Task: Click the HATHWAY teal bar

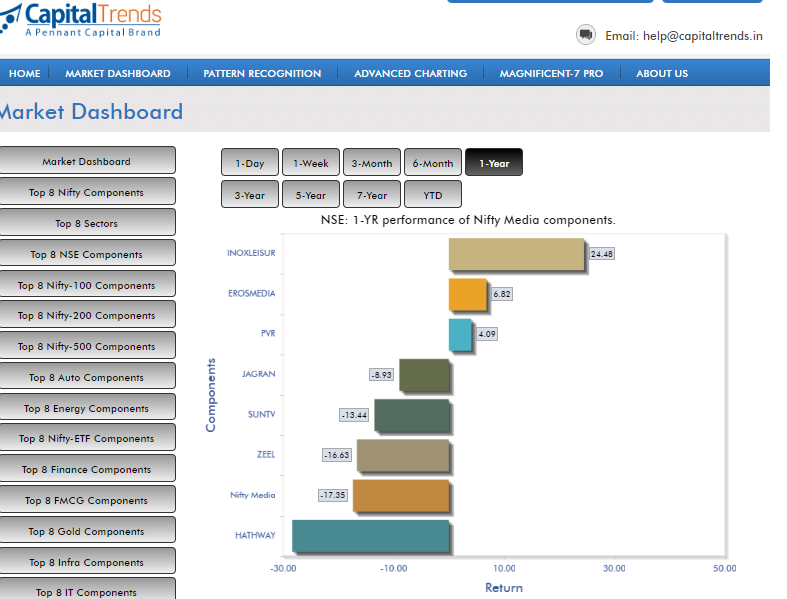Action: [x=370, y=536]
